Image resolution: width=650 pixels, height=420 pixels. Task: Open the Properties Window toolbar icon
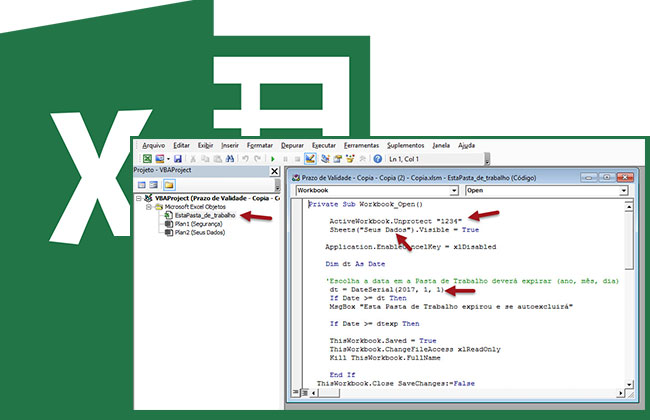pos(337,159)
